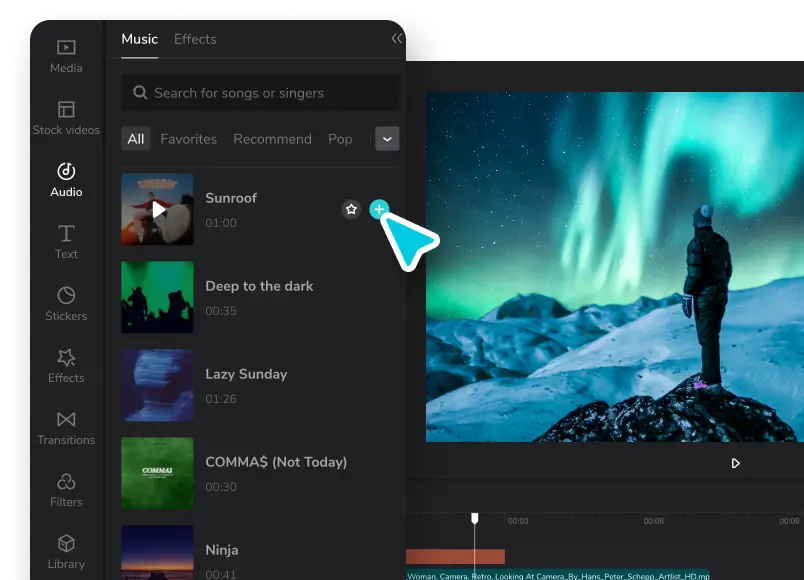
Task: Expand the music categories dropdown arrow
Action: pyautogui.click(x=387, y=139)
